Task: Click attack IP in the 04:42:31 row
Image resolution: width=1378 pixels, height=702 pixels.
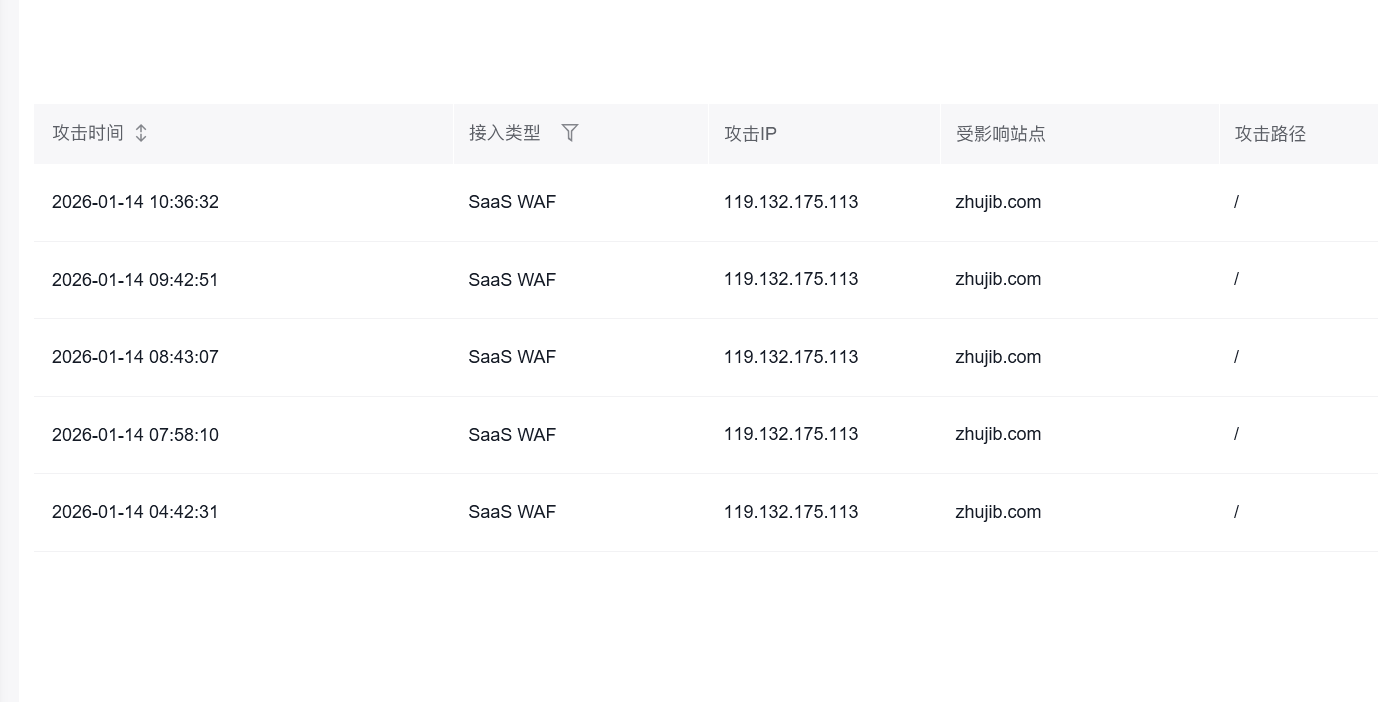Action: click(x=791, y=512)
